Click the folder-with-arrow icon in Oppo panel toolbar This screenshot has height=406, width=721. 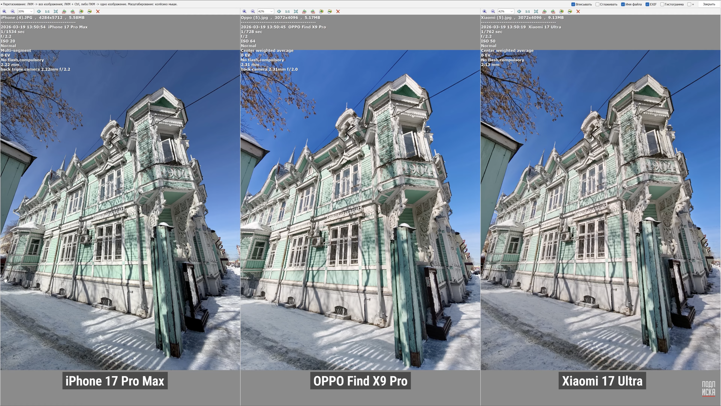tap(329, 11)
